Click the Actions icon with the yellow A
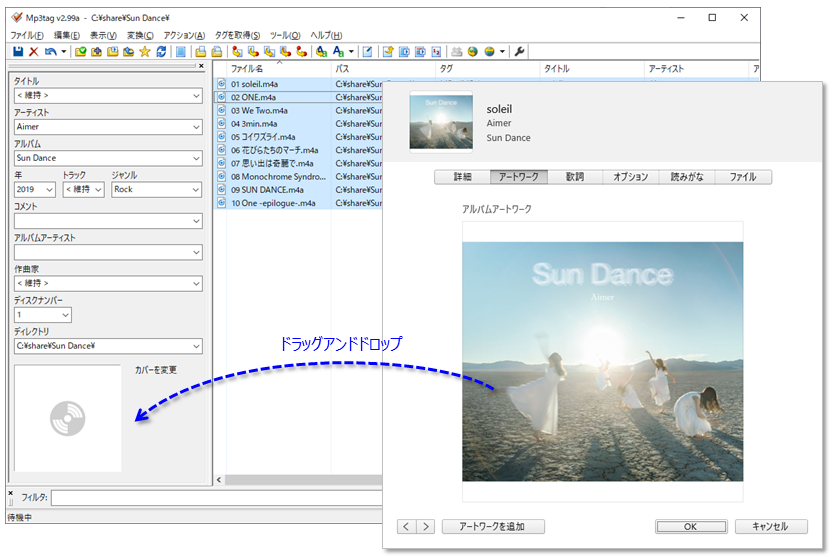 pyautogui.click(x=321, y=52)
